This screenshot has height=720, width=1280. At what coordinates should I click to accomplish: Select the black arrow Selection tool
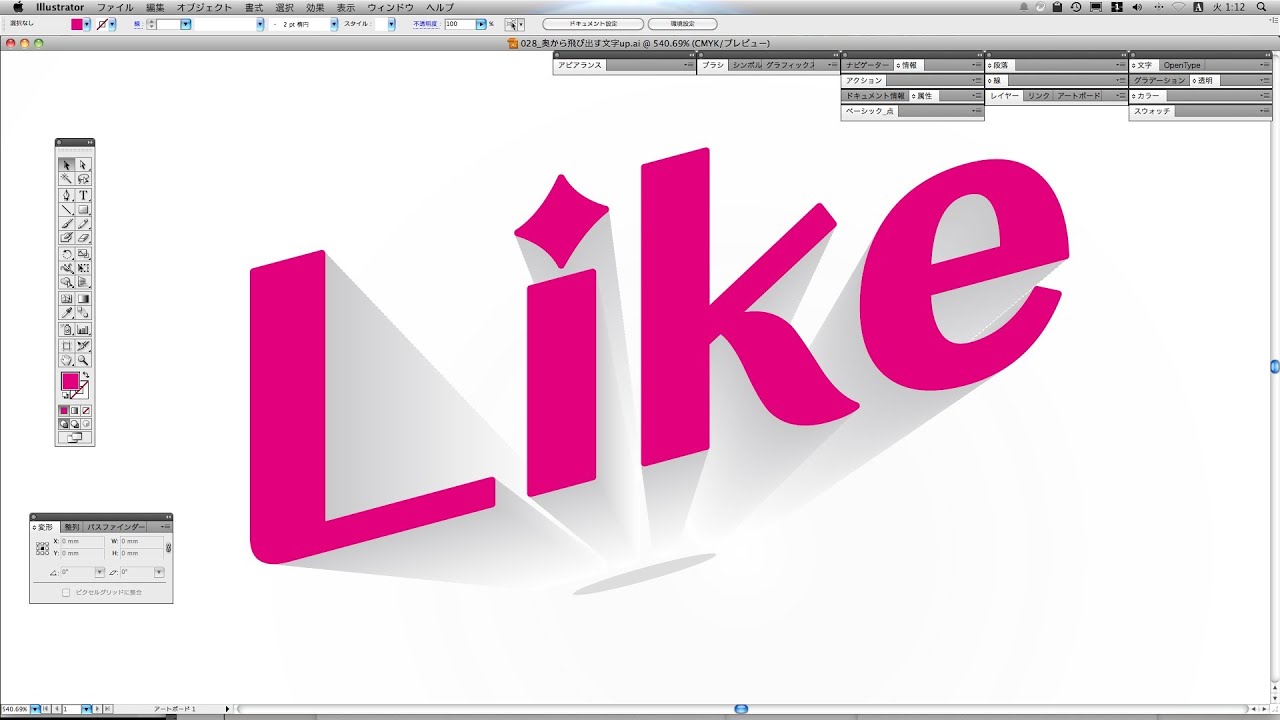(66, 165)
